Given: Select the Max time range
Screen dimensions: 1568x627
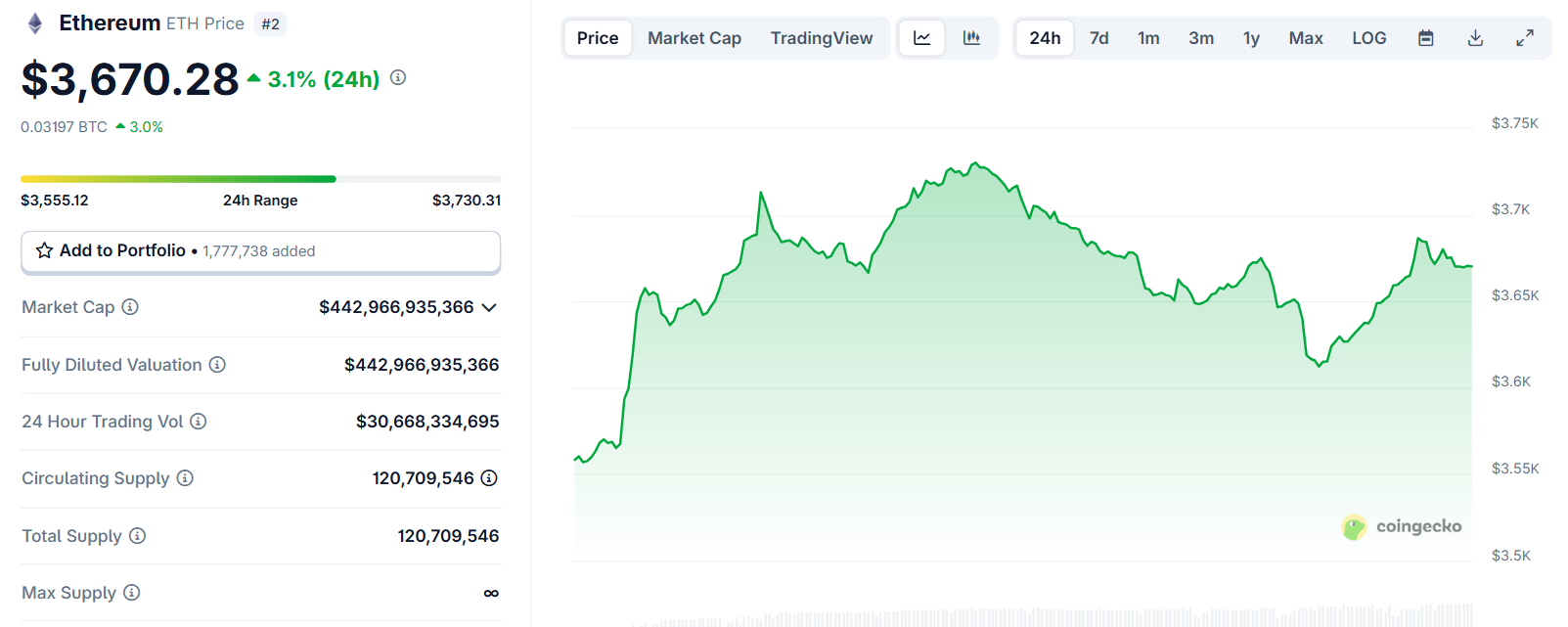Looking at the screenshot, I should coord(1306,38).
